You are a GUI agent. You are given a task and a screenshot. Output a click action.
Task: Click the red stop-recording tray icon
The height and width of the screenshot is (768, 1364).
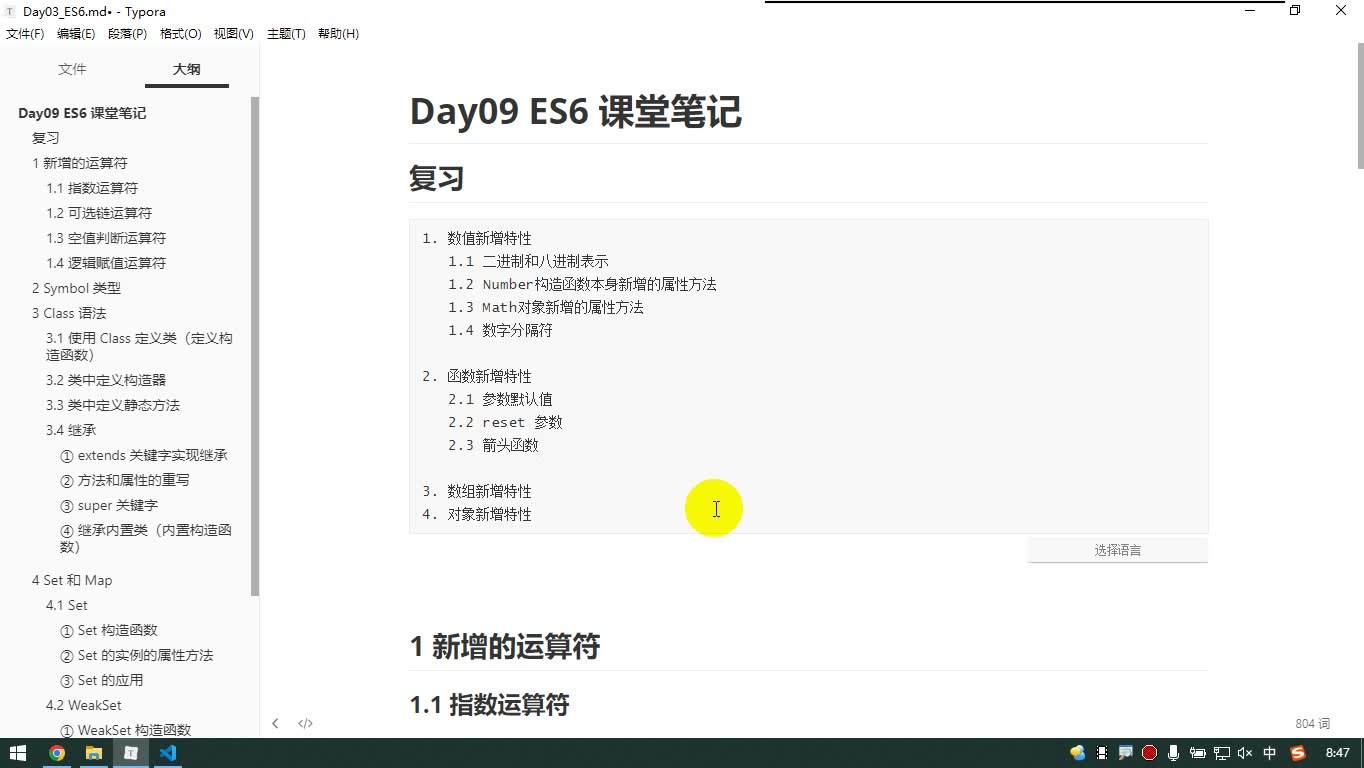(1150, 753)
